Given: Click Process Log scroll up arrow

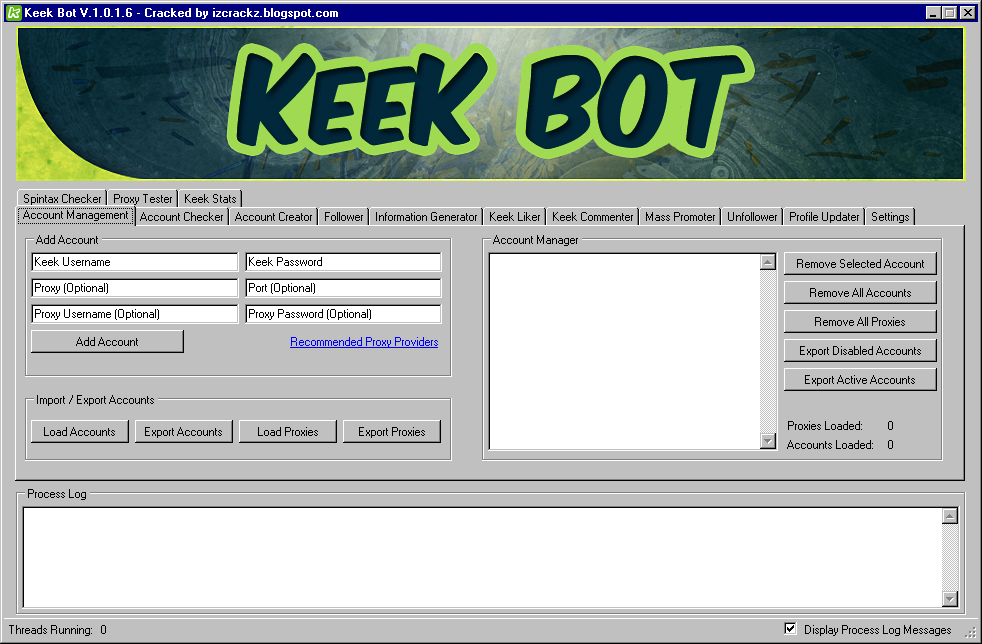Looking at the screenshot, I should 950,516.
